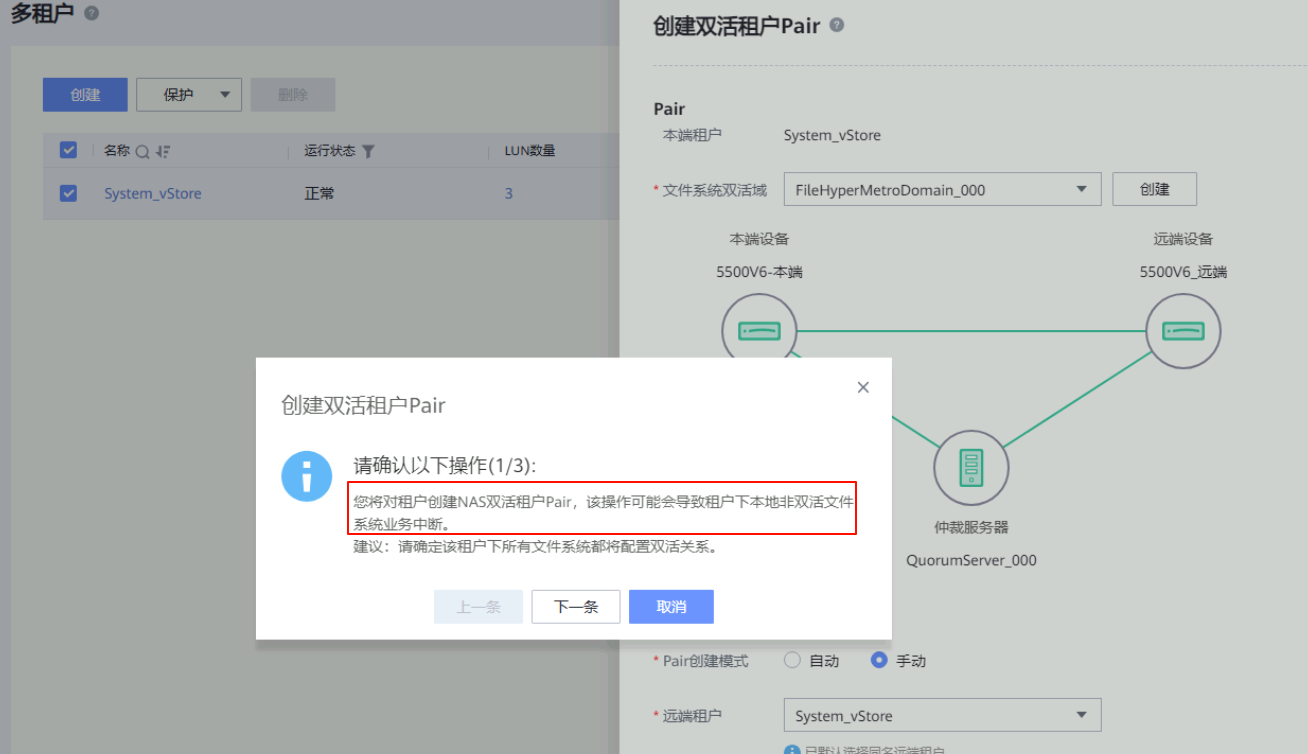Open the 文件系统双活域 dropdown

[x=941, y=189]
